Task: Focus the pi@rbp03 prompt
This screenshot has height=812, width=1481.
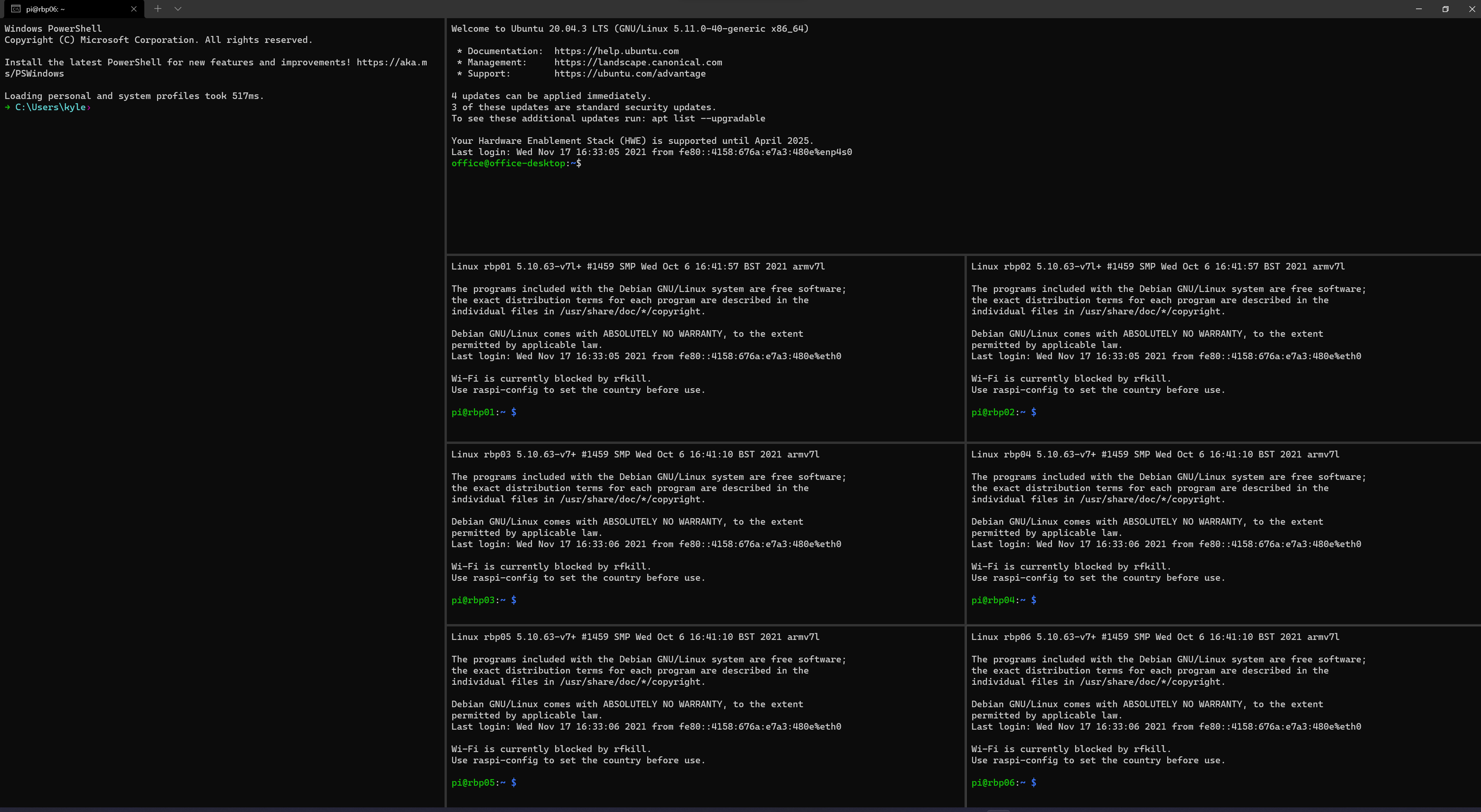Action: click(x=484, y=600)
